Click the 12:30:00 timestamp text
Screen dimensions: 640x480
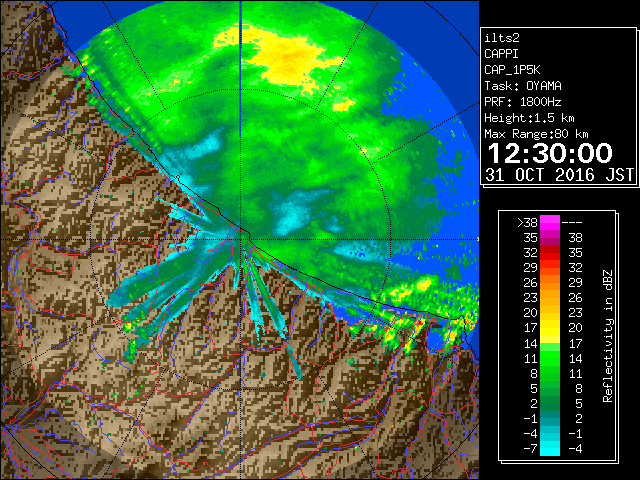[550, 153]
